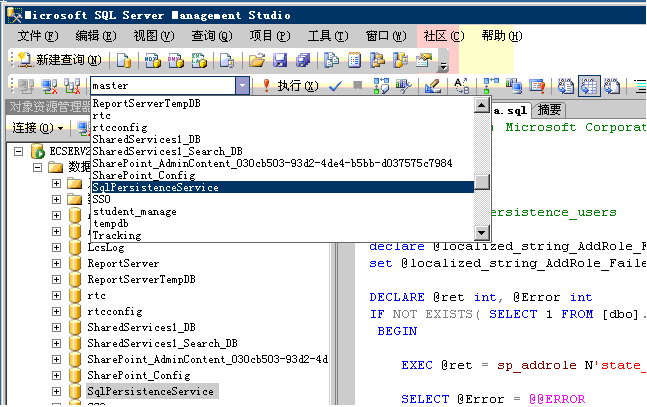Image resolution: width=647 pixels, height=407 pixels.
Task: Show the Registered Servers window
Action: [331, 61]
